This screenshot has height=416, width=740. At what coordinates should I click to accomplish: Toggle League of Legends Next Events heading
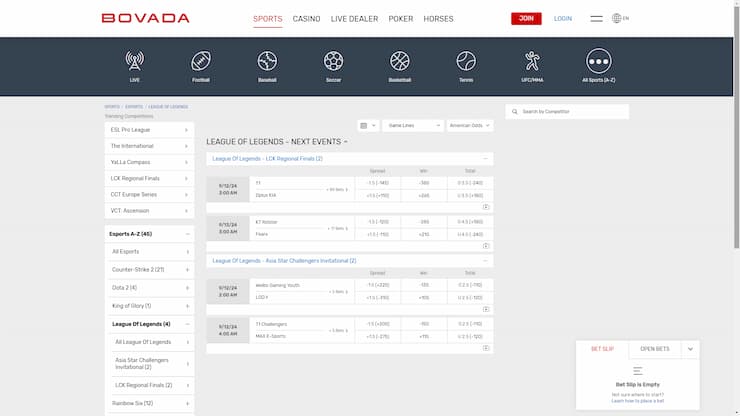click(277, 142)
